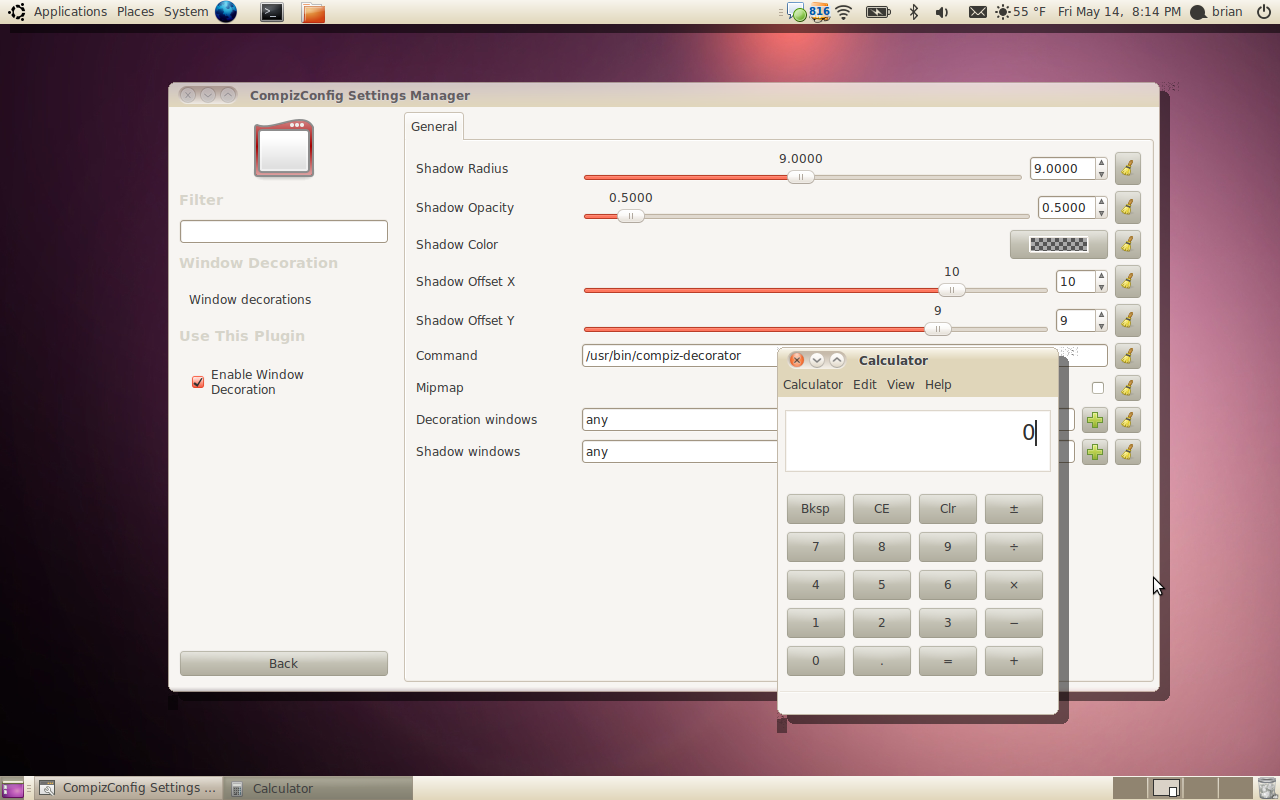Click the green plus for Shadow windows
This screenshot has height=800, width=1280.
click(1095, 452)
